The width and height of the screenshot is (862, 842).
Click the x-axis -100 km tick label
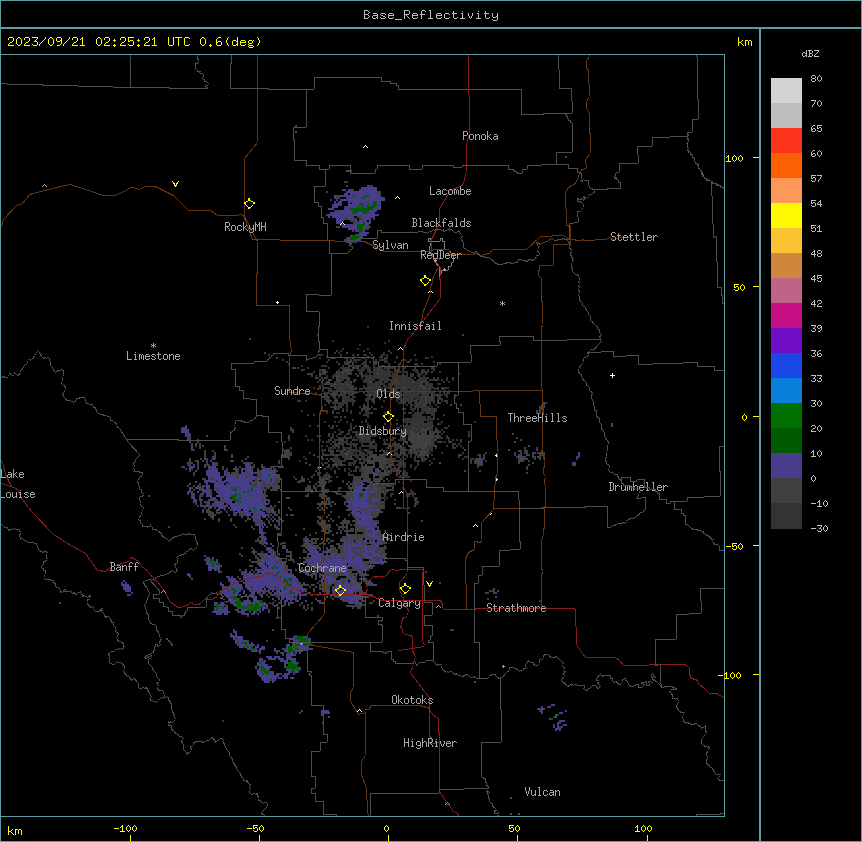tap(125, 828)
